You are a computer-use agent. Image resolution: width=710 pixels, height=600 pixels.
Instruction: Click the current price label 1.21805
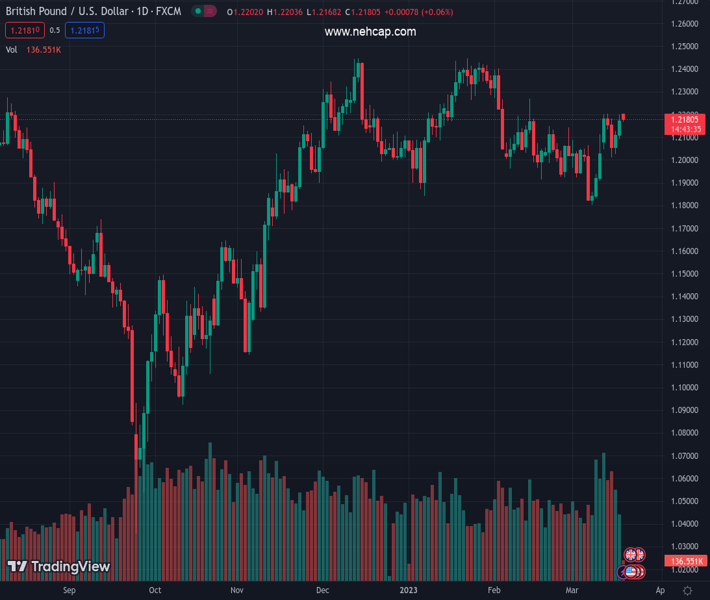pos(684,120)
